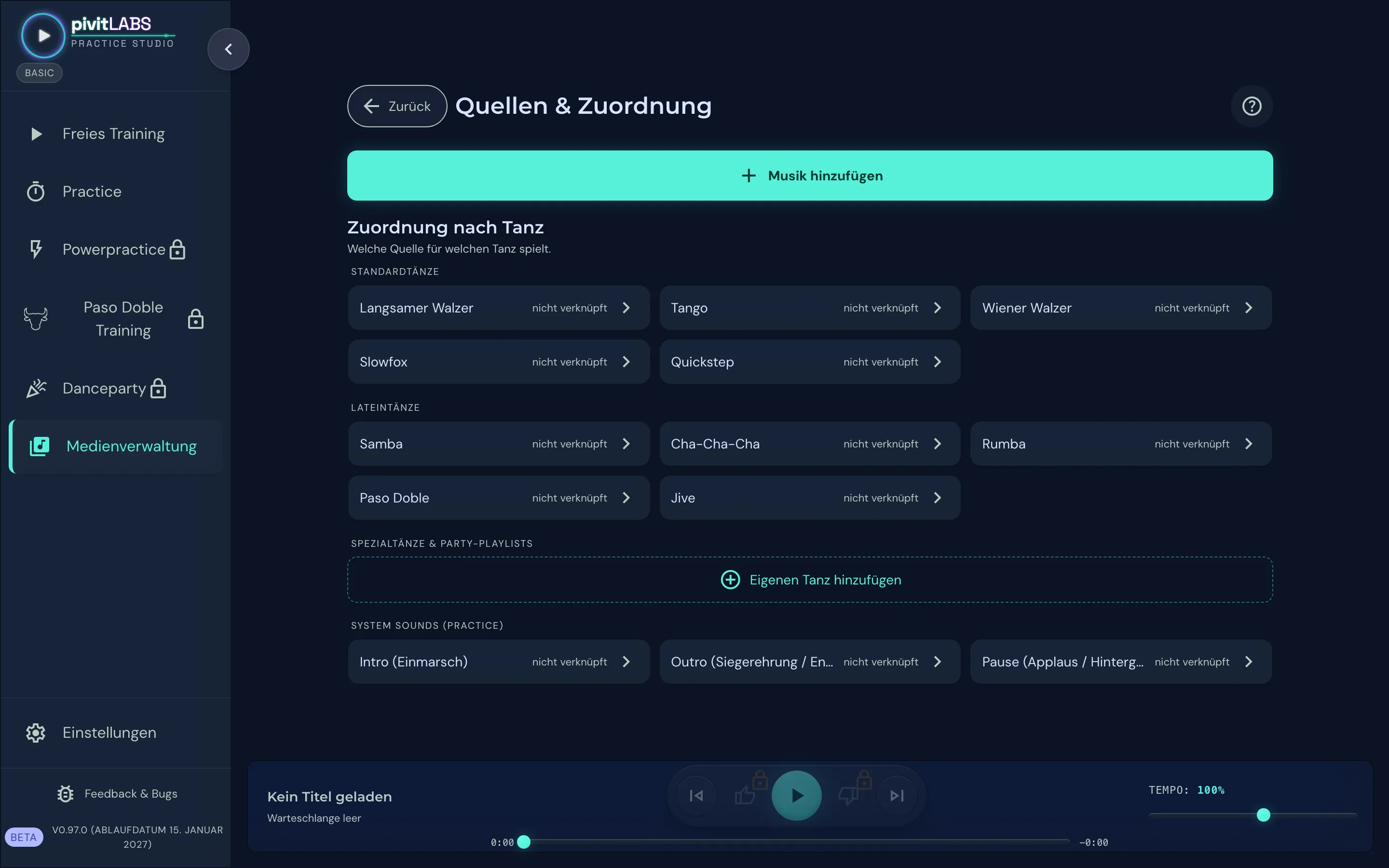Viewport: 1389px width, 868px height.
Task: Open the help question mark icon
Action: [x=1252, y=106]
